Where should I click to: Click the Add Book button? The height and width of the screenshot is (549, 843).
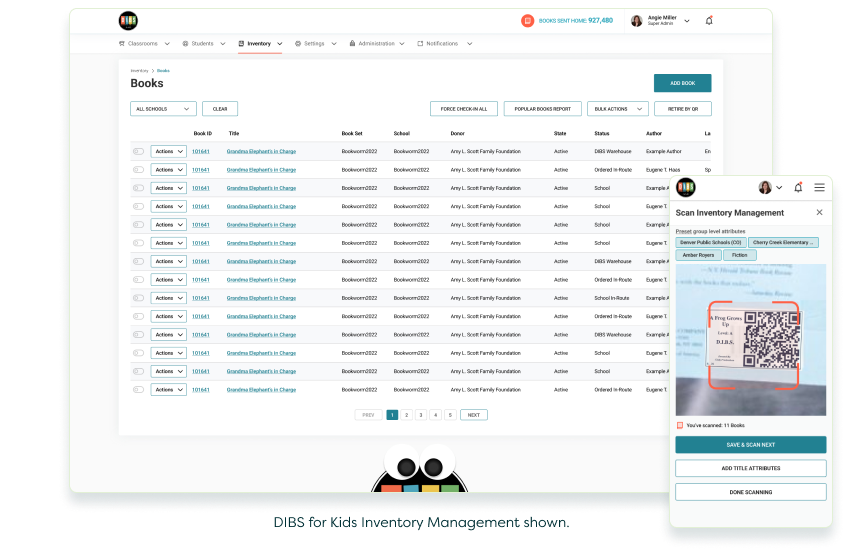[x=682, y=83]
